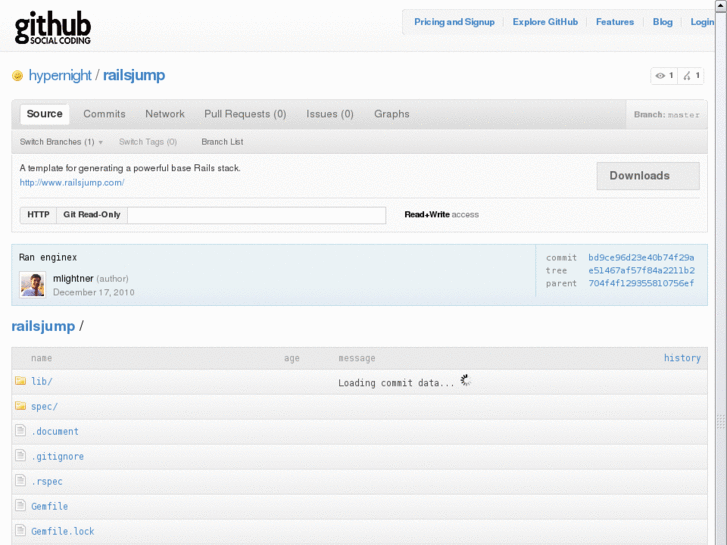Open the Gemfile.lock file

[63, 532]
